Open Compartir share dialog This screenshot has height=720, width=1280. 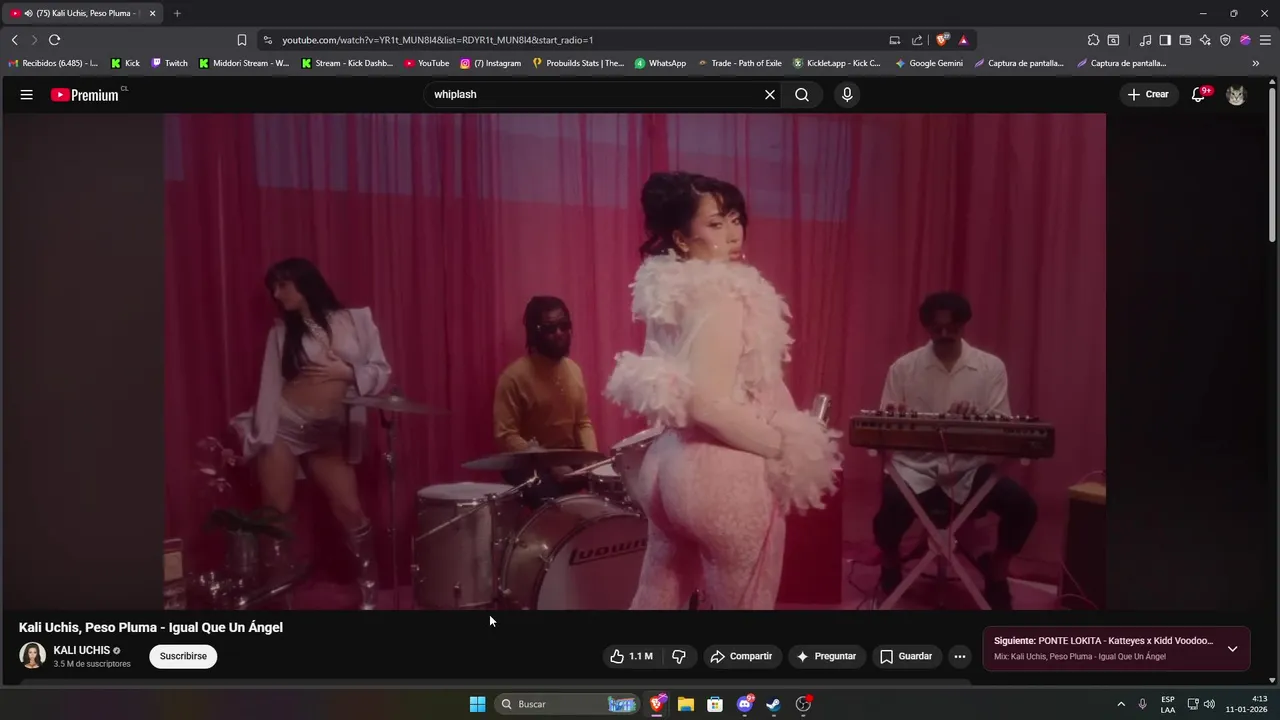(x=741, y=657)
